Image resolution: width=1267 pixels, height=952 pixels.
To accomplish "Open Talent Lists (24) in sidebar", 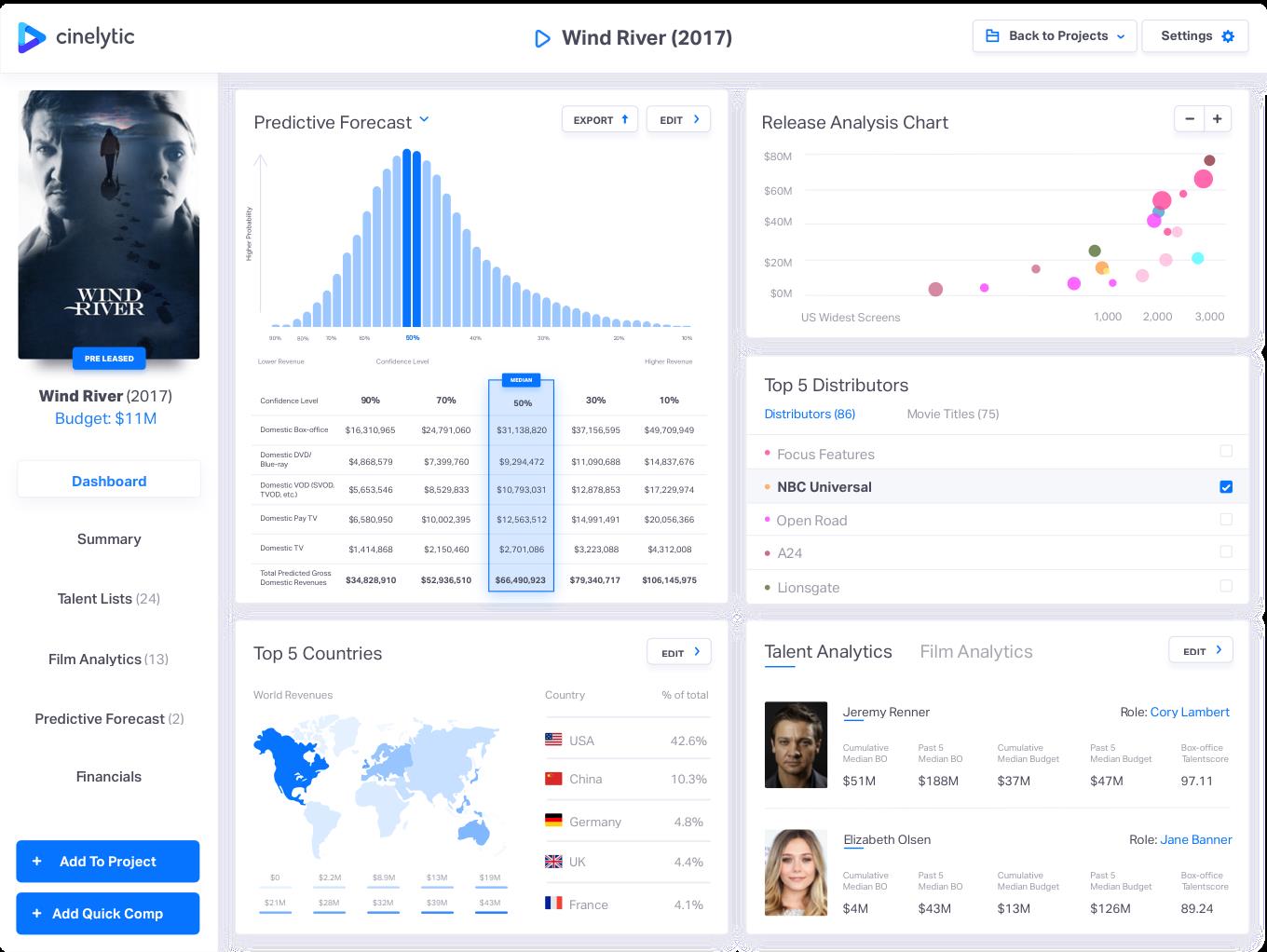I will click(x=109, y=598).
